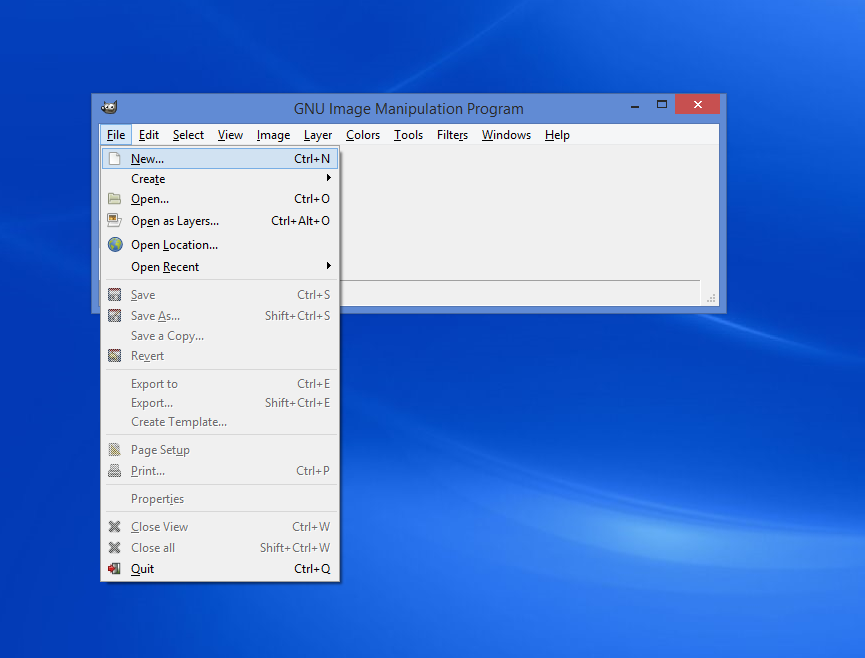865x658 pixels.
Task: Minimize the GIMP window
Action: pyautogui.click(x=635, y=105)
